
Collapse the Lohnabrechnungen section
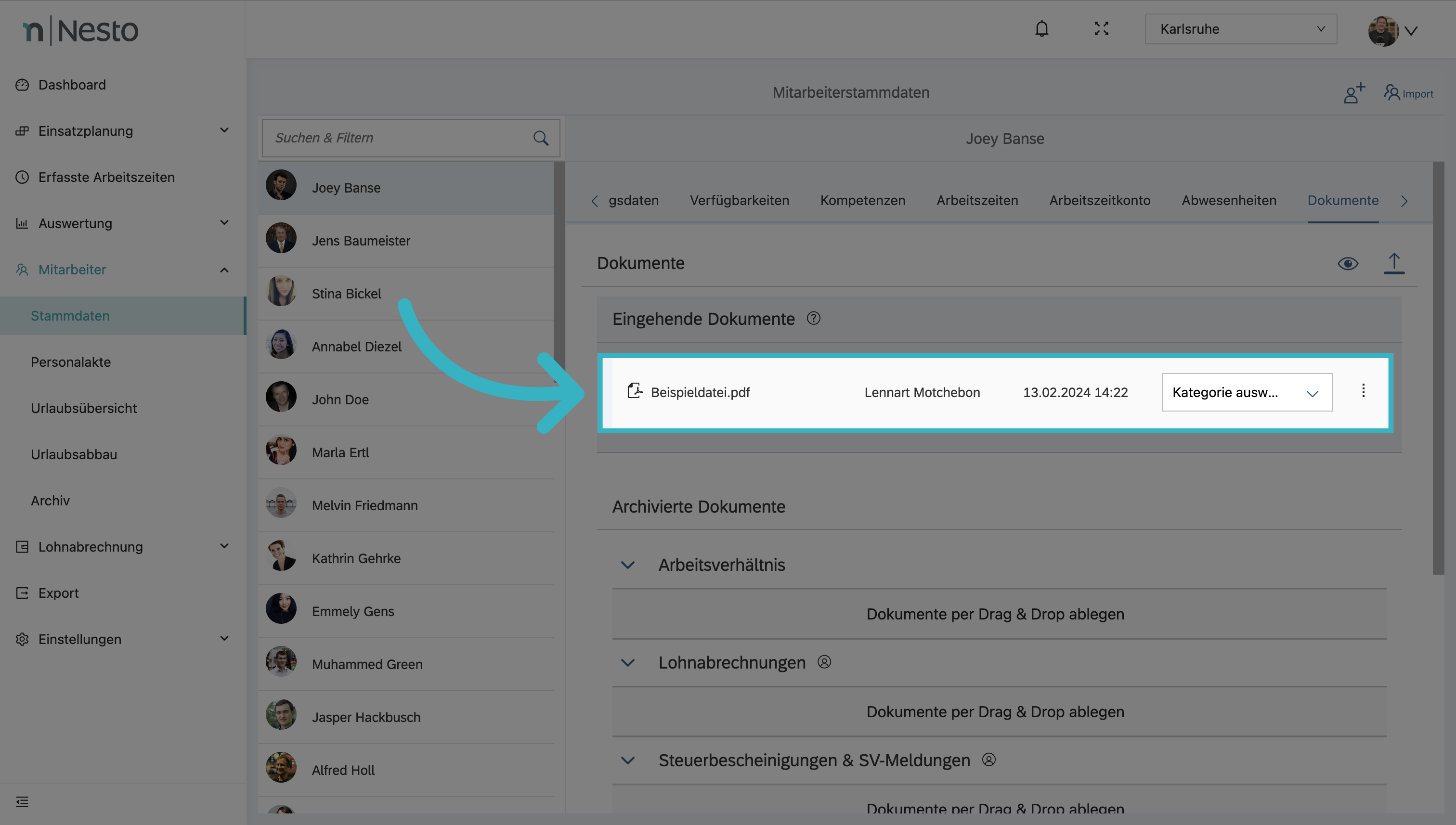627,662
